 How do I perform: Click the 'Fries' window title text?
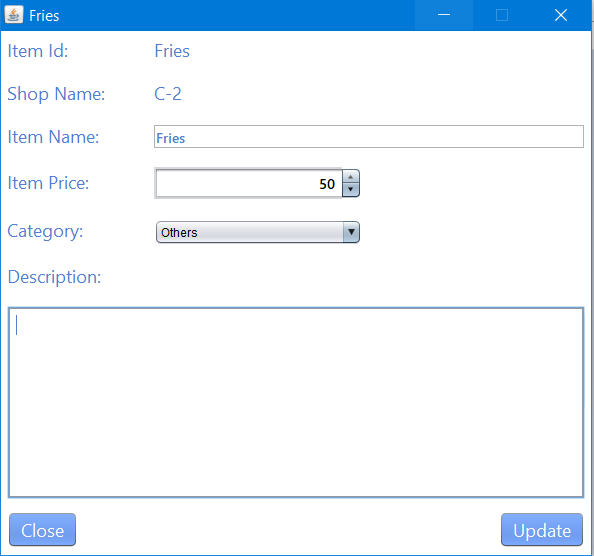[x=44, y=16]
